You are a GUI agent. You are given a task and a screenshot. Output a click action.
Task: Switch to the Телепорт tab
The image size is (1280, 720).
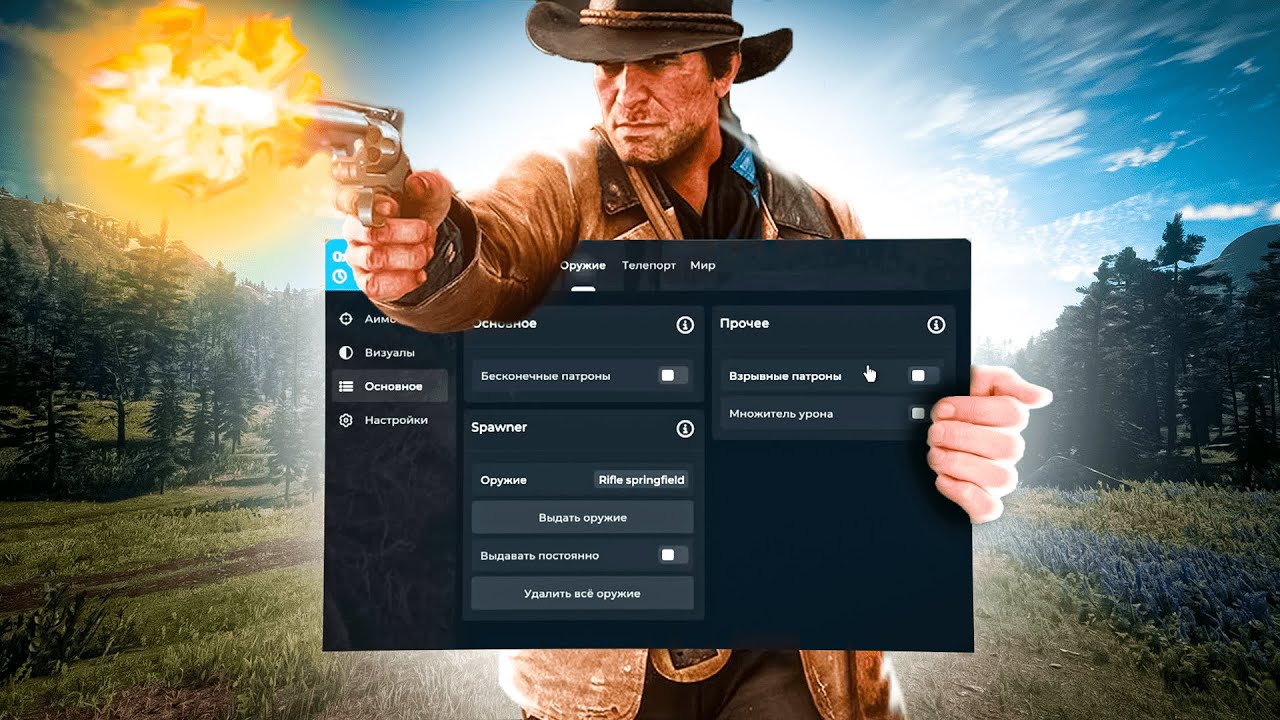[649, 266]
